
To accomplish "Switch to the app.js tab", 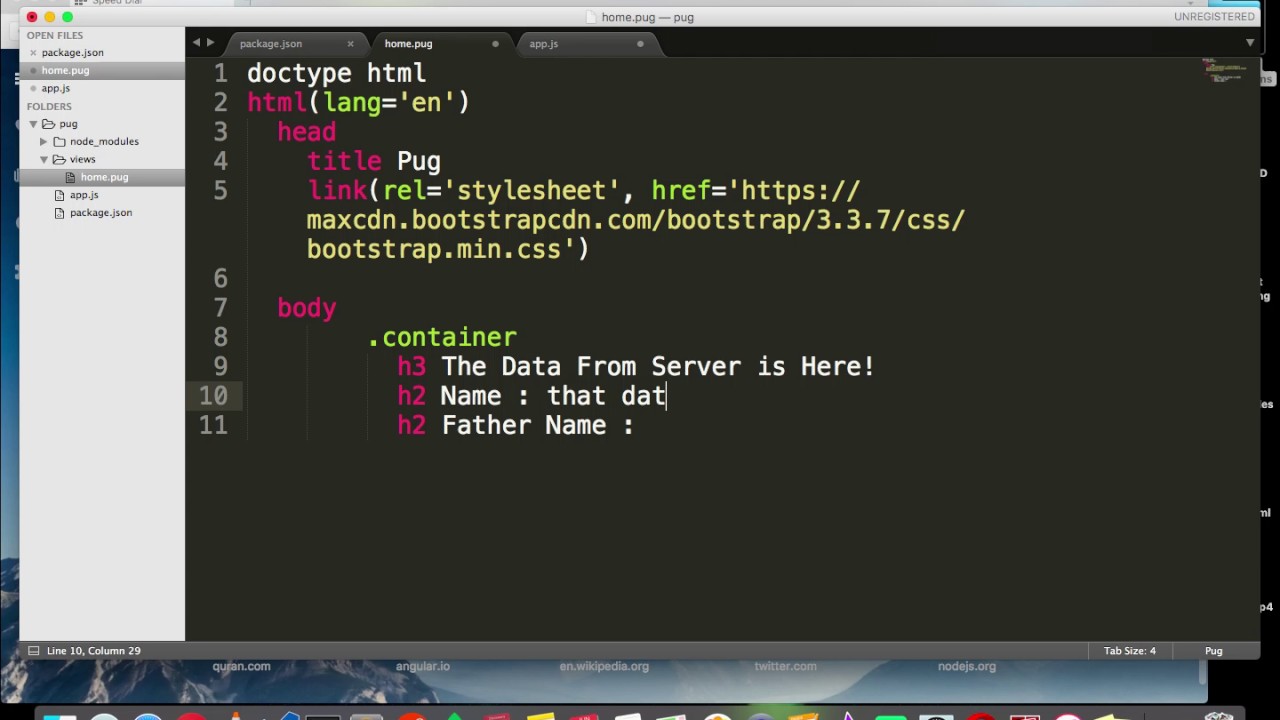I will pos(543,43).
